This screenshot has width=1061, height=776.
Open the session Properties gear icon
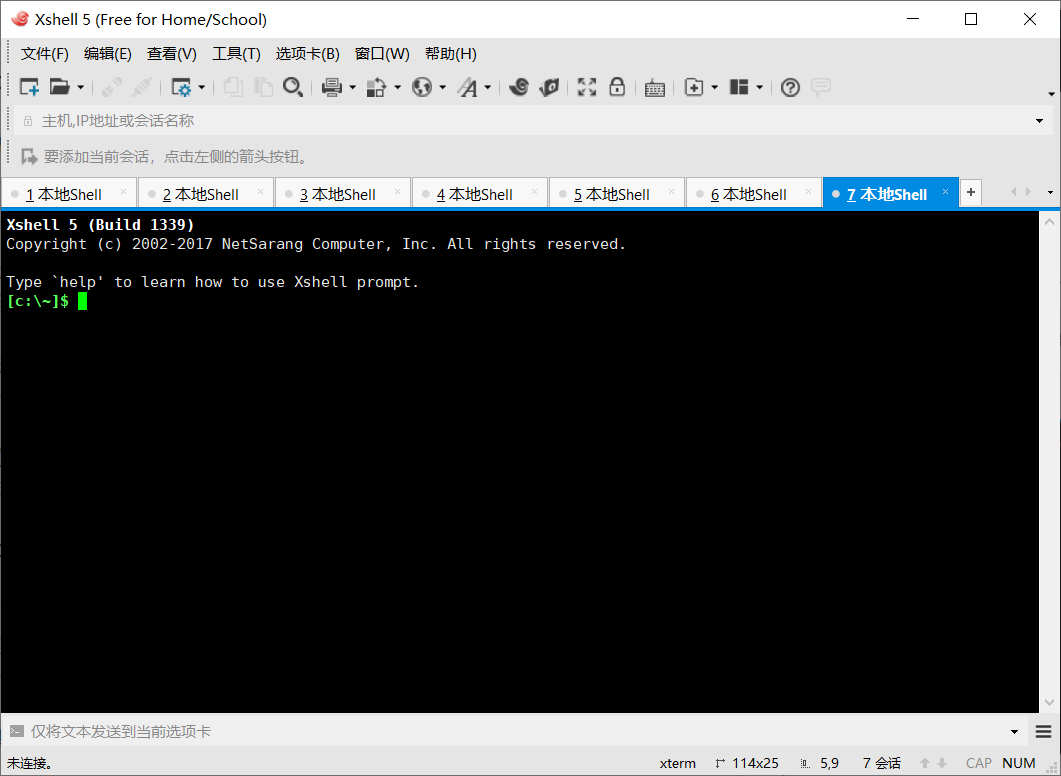(x=181, y=87)
